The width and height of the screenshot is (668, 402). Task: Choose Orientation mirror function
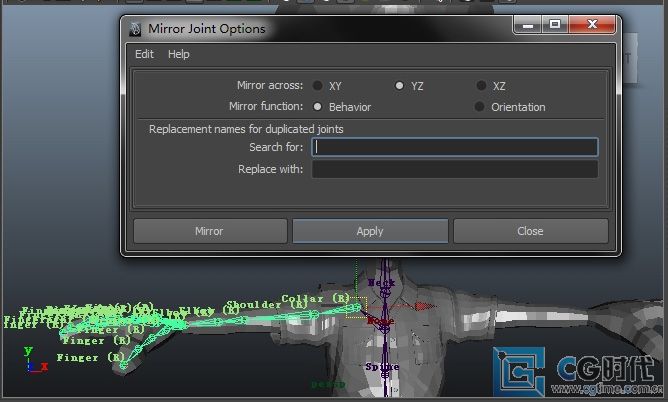click(480, 106)
